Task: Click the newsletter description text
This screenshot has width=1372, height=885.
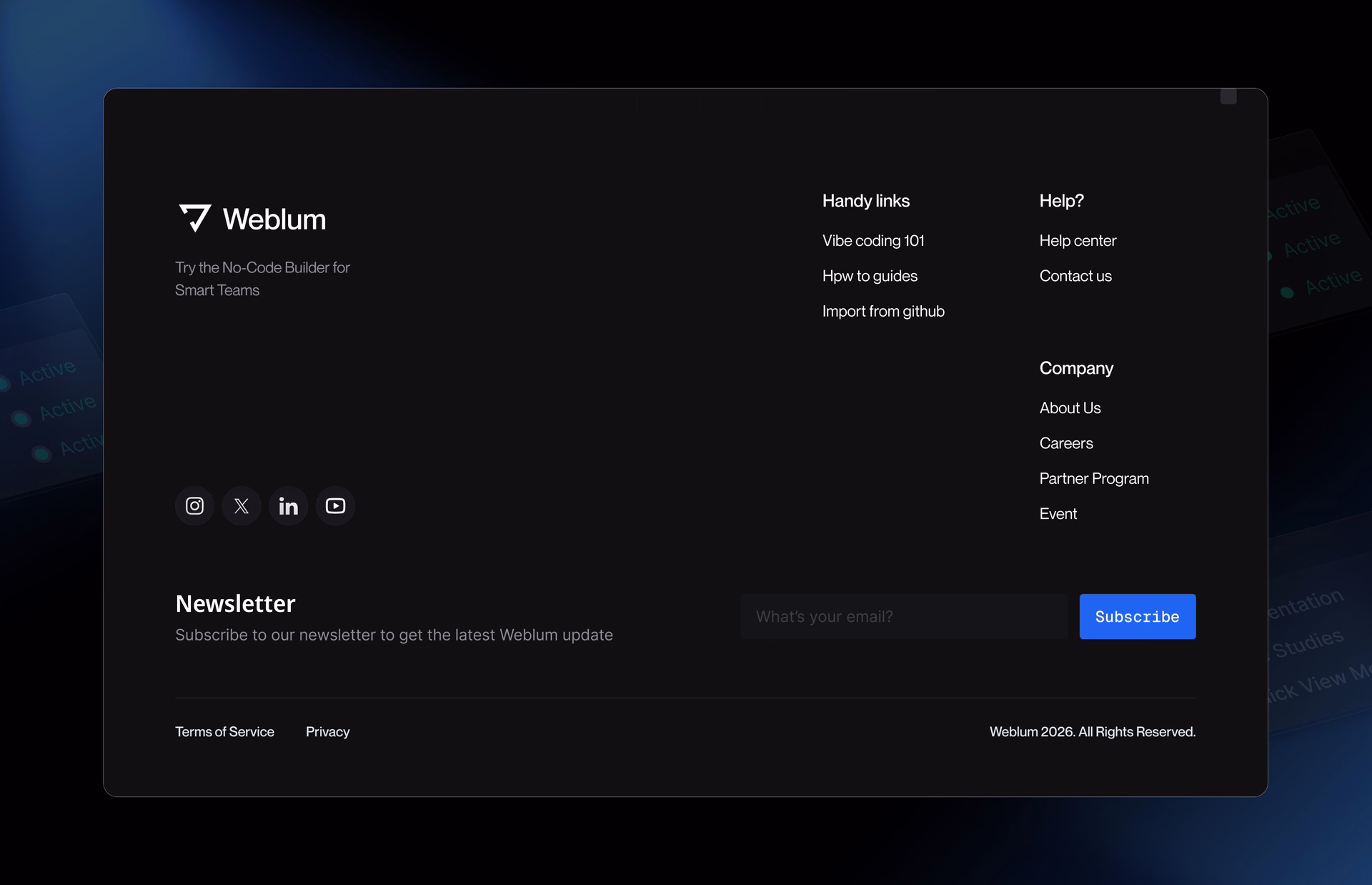Action: point(394,636)
